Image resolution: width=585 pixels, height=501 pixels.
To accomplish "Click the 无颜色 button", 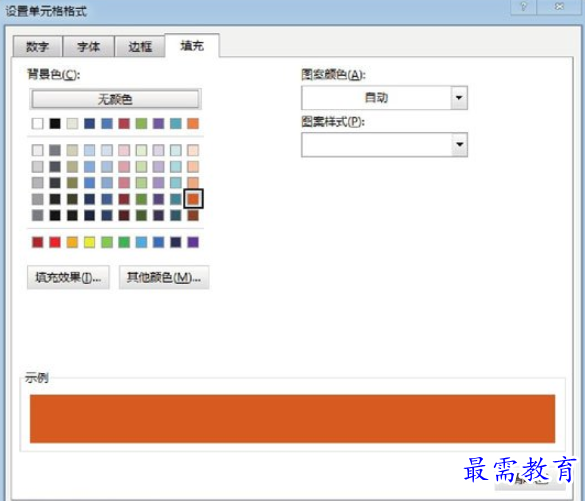I will 115,99.
